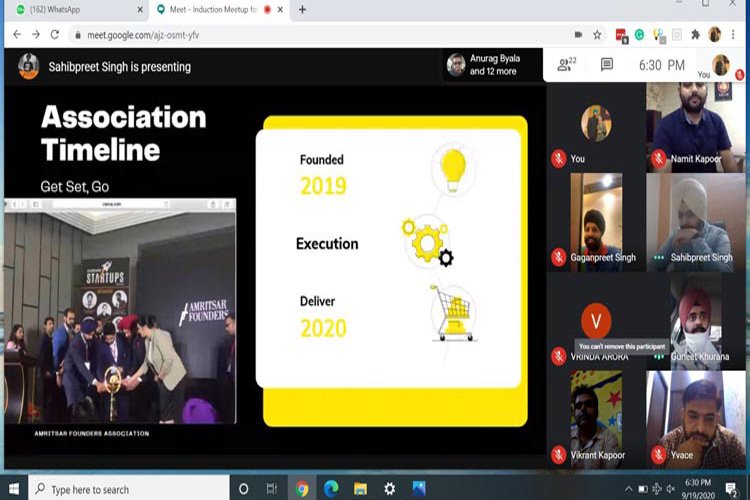Click the Amritsar Founders event photo
This screenshot has width=750, height=500.
pos(120,316)
